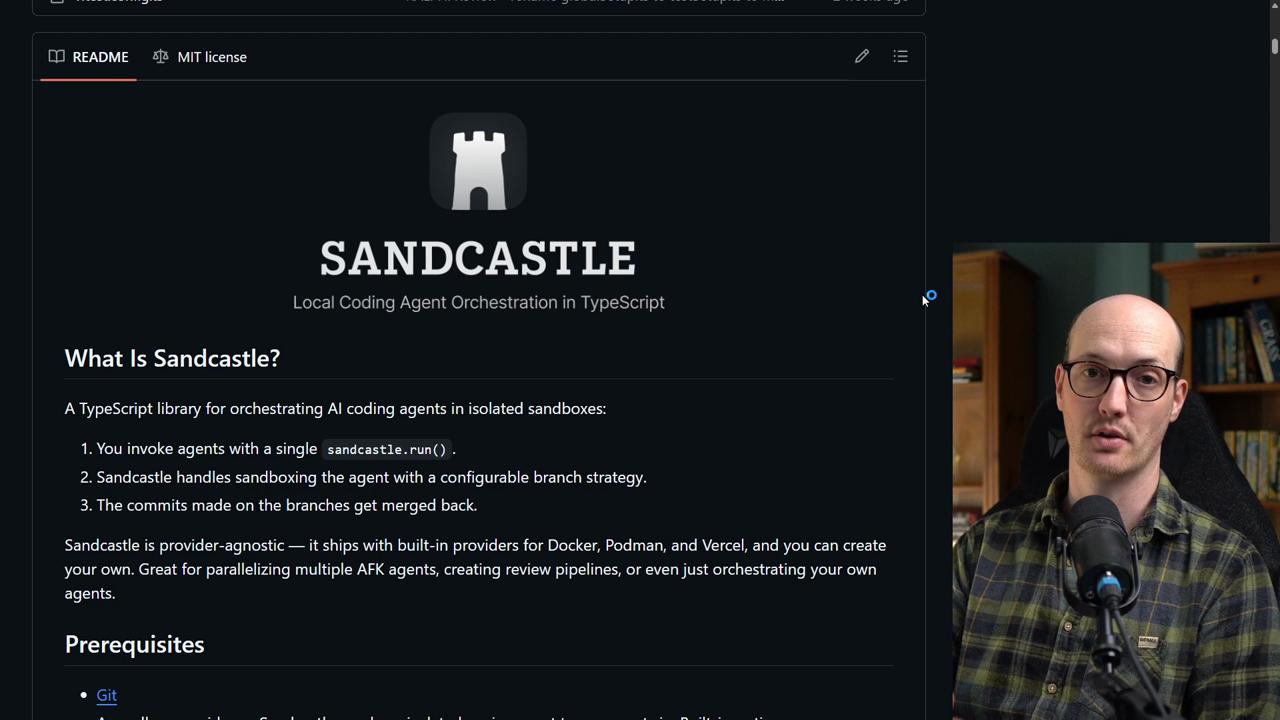Screen dimensions: 1280x720
Task: Click the 'configurable branch strategy' list line
Action: point(371,477)
